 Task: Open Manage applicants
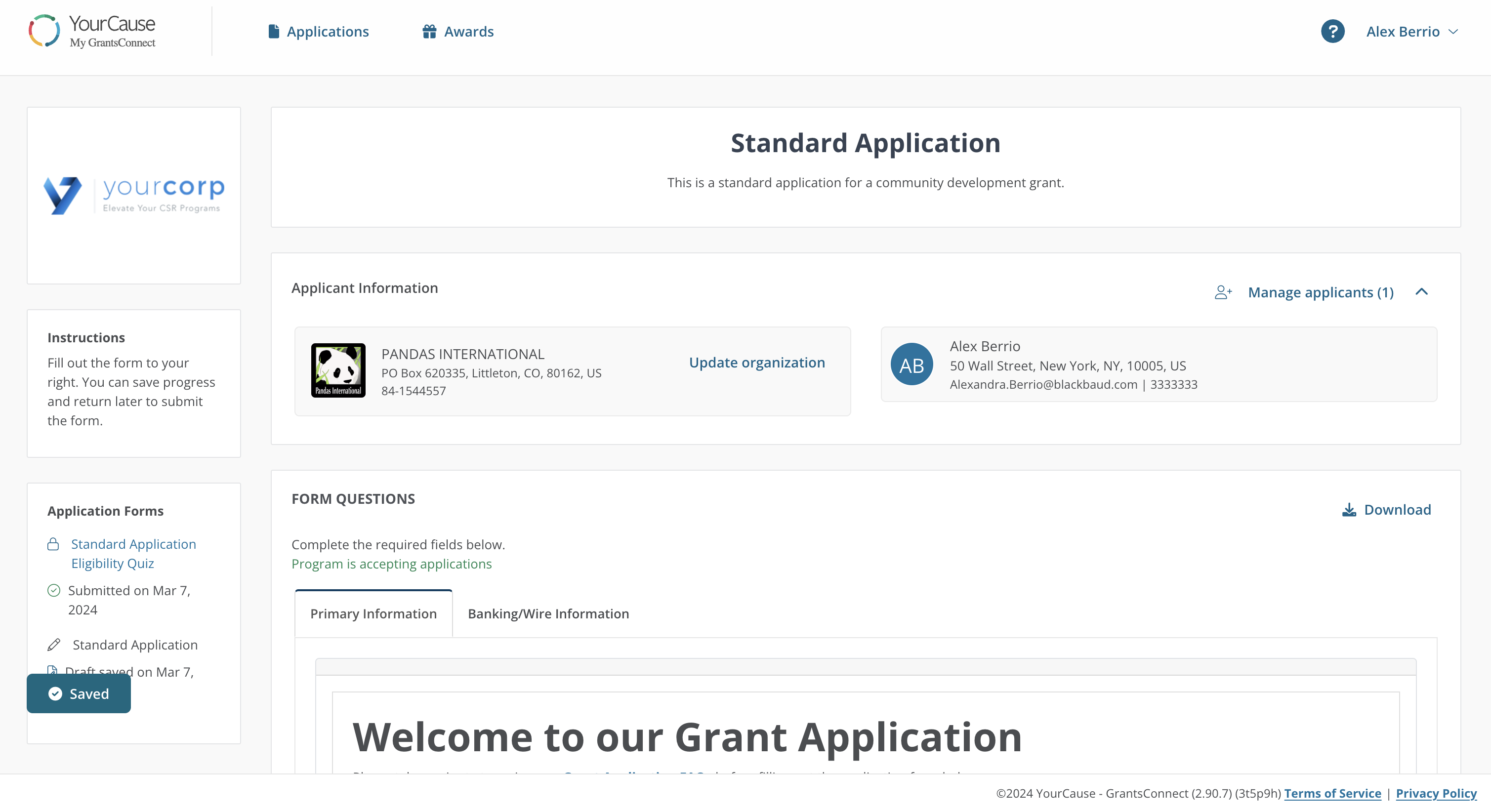click(1321, 292)
